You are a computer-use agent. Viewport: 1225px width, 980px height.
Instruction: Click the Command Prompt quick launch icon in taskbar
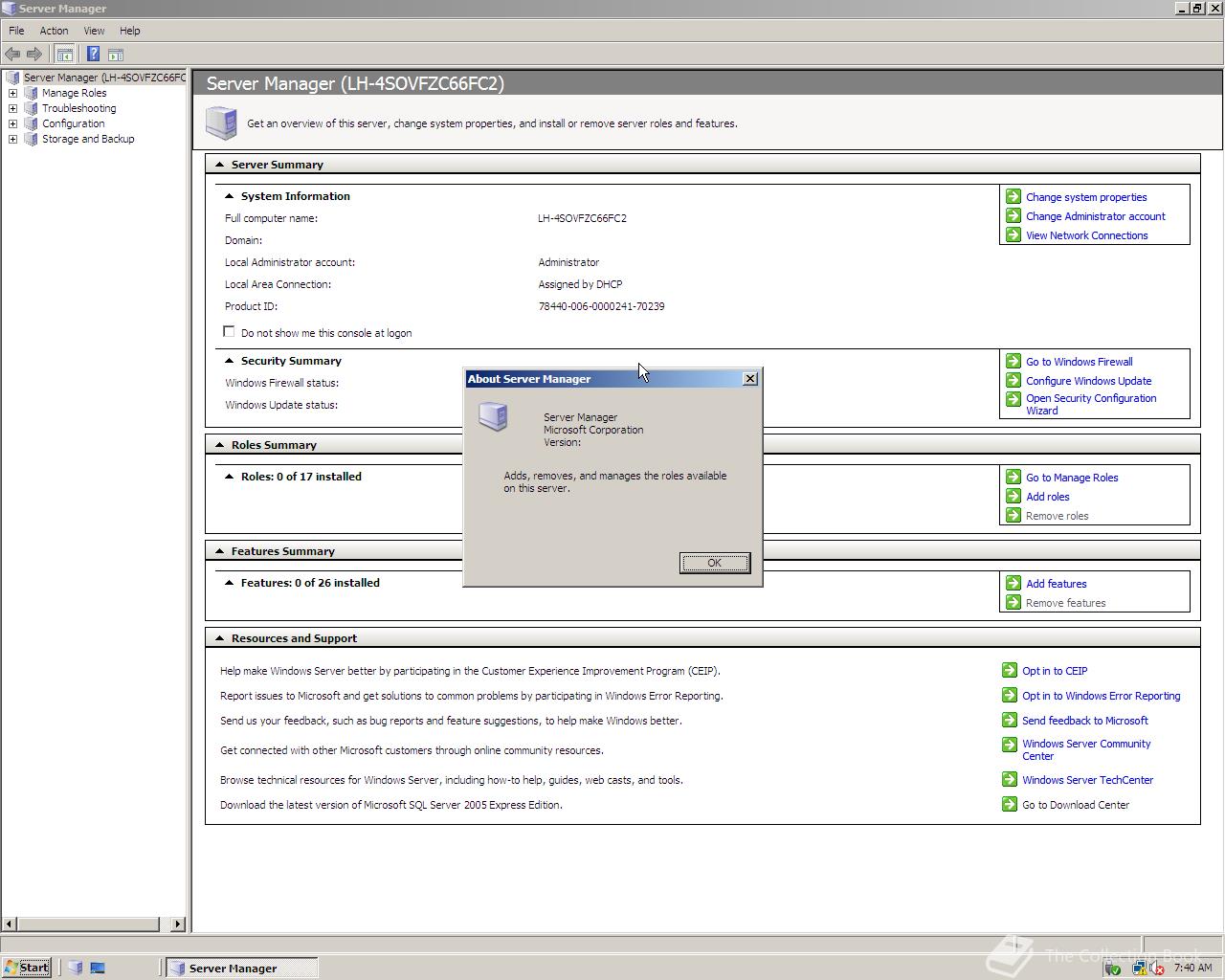click(98, 968)
